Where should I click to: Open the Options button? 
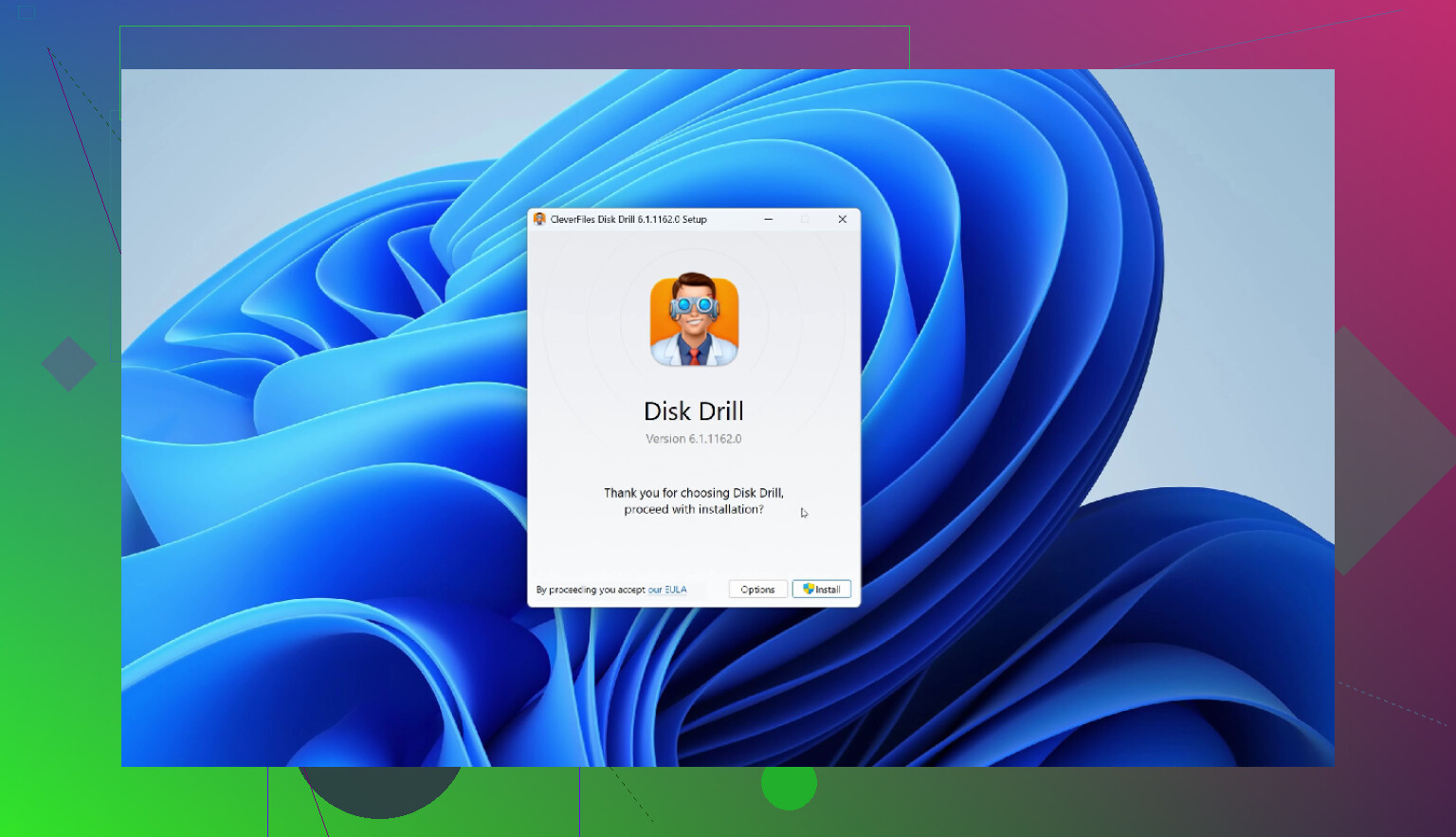757,589
